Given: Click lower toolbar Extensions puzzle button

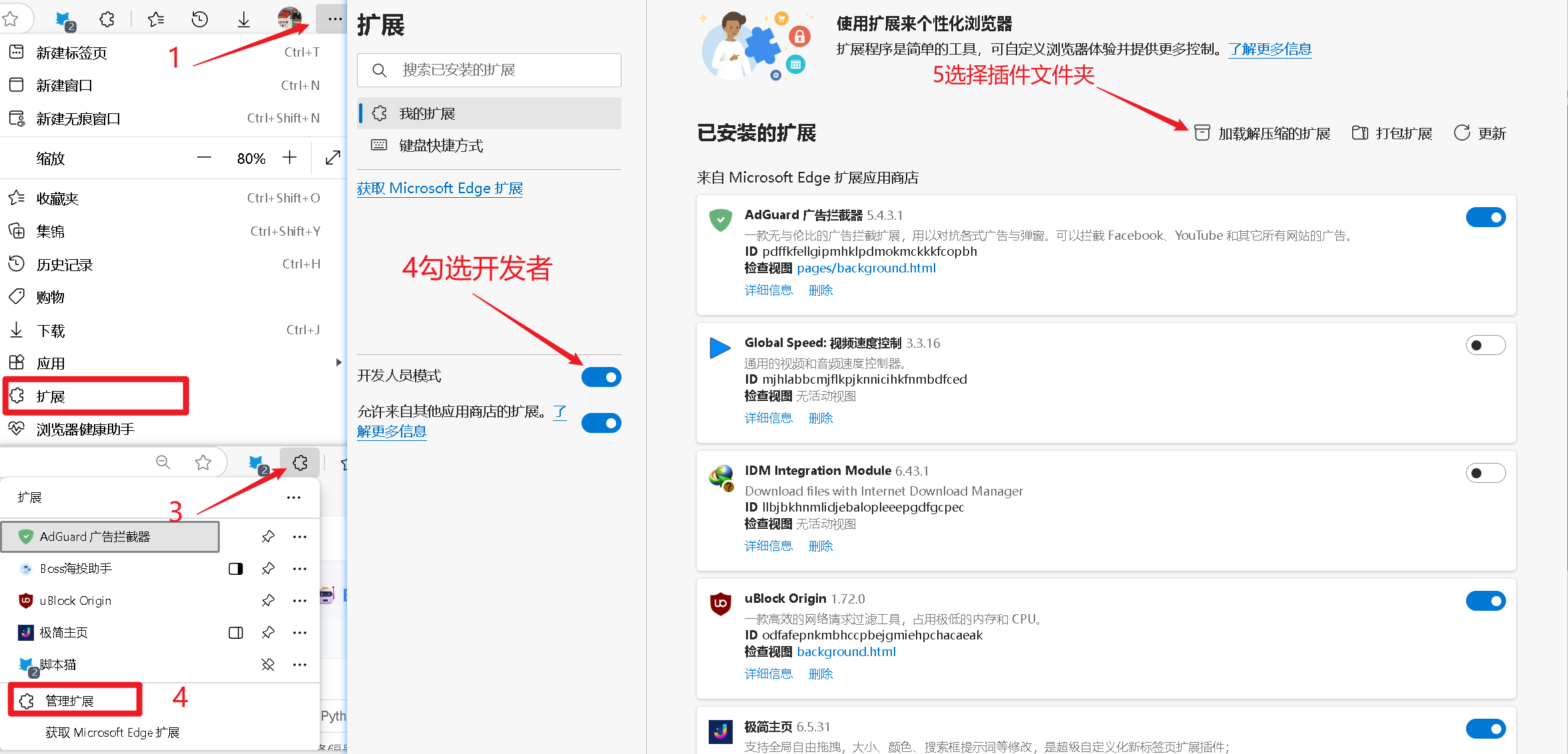Looking at the screenshot, I should click(x=300, y=462).
